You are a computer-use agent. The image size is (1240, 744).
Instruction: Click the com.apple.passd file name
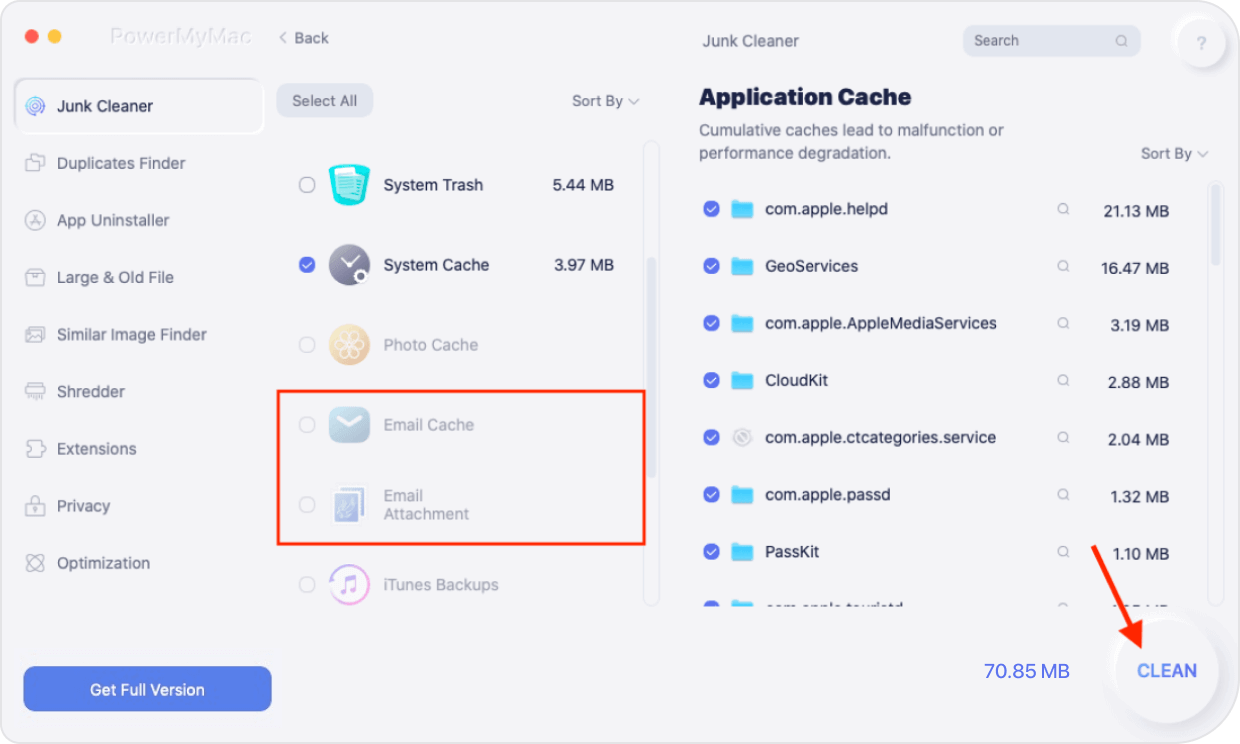point(828,494)
